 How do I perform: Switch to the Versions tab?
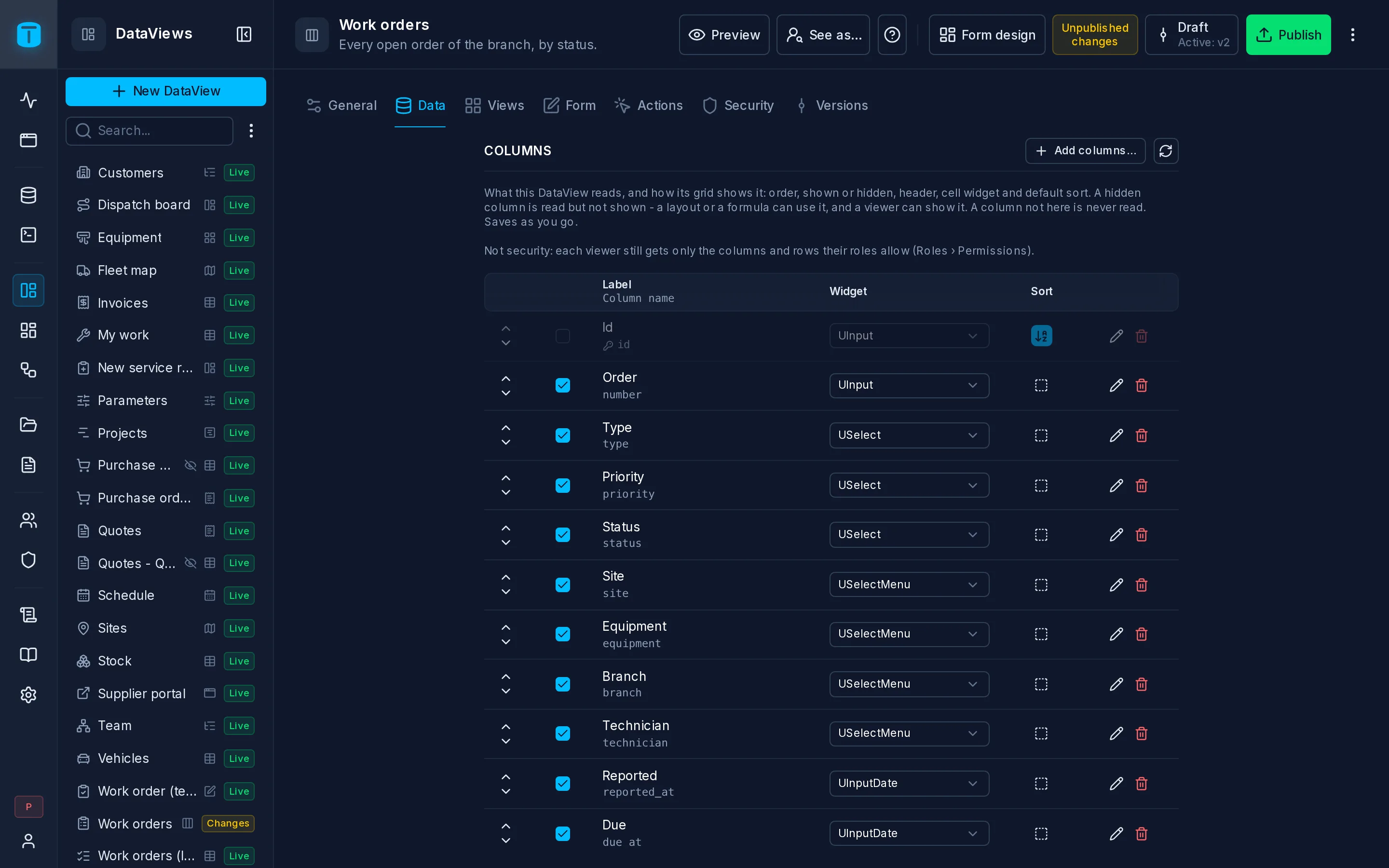point(831,106)
